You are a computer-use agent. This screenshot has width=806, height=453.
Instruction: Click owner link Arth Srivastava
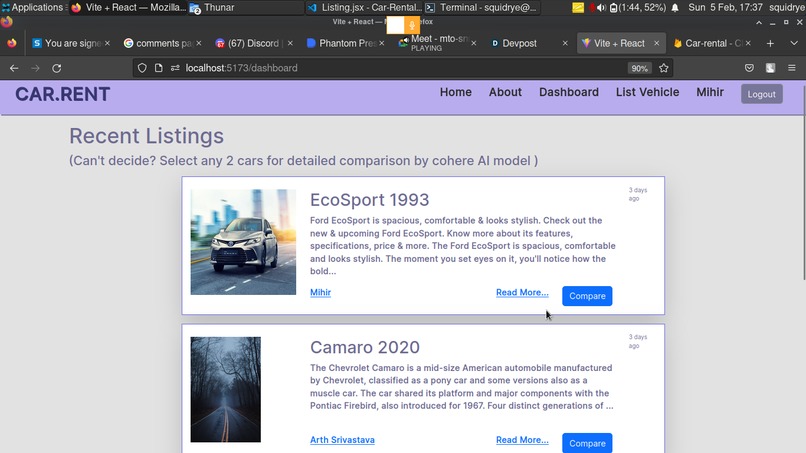pos(342,440)
